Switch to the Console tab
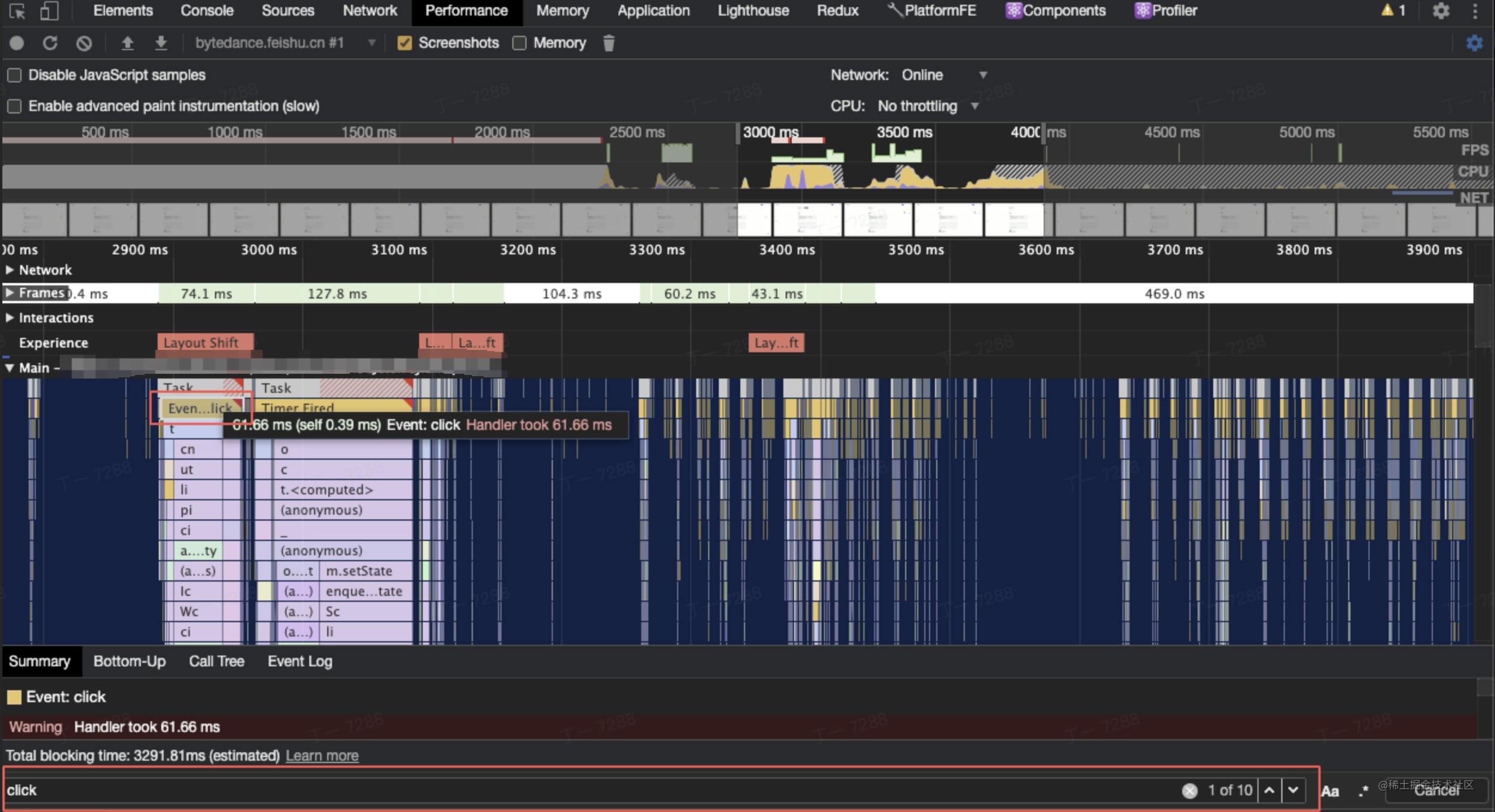 pos(207,11)
